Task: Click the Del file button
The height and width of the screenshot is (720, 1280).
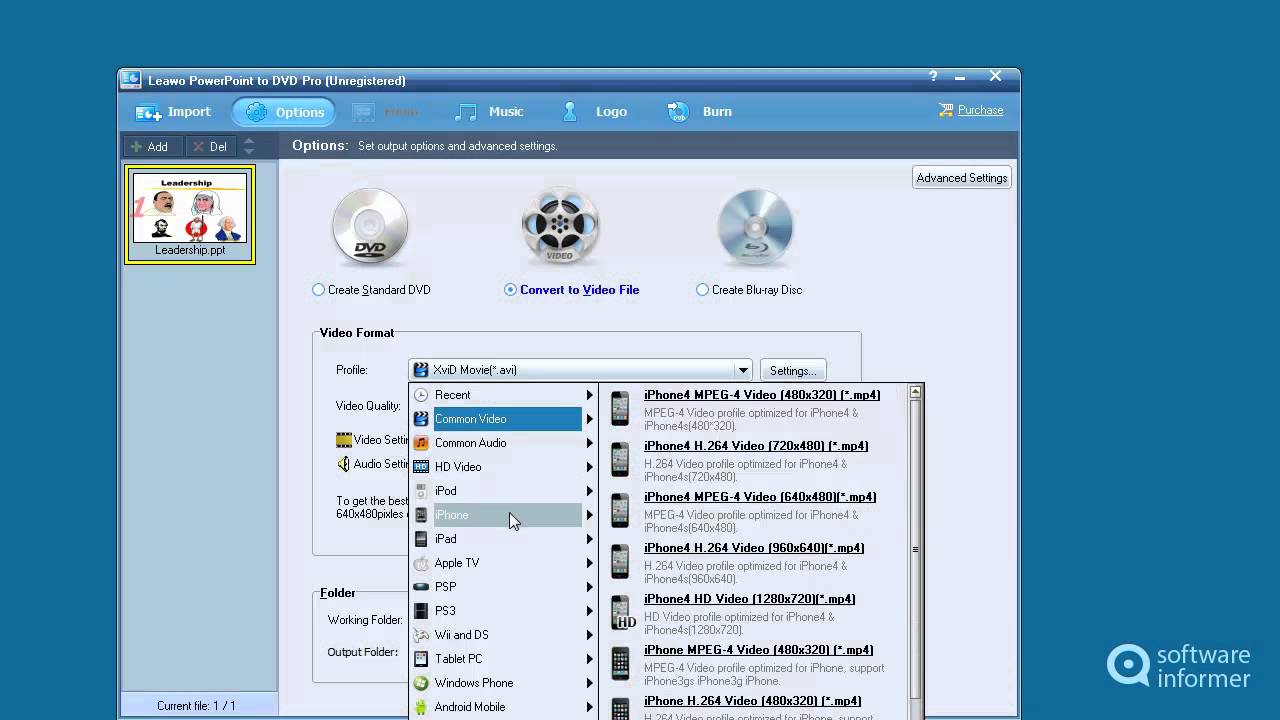Action: (211, 146)
